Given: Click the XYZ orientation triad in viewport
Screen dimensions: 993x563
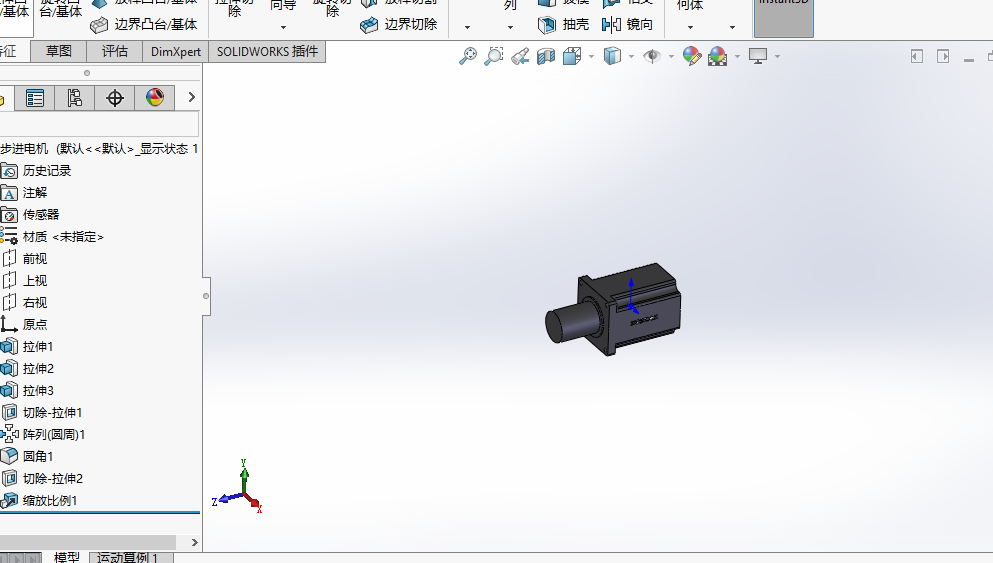Looking at the screenshot, I should point(237,486).
